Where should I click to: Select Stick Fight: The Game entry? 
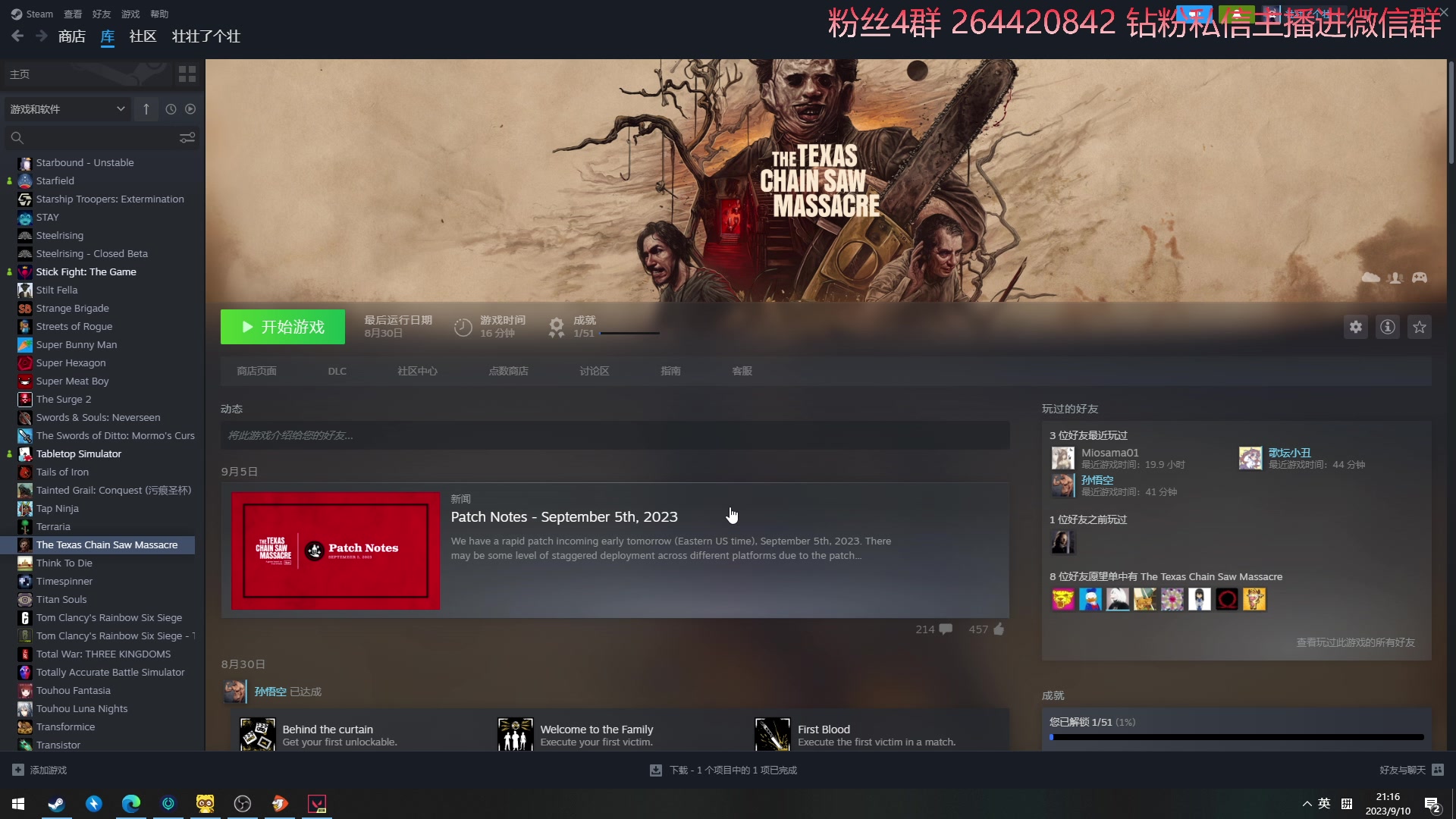coord(86,271)
